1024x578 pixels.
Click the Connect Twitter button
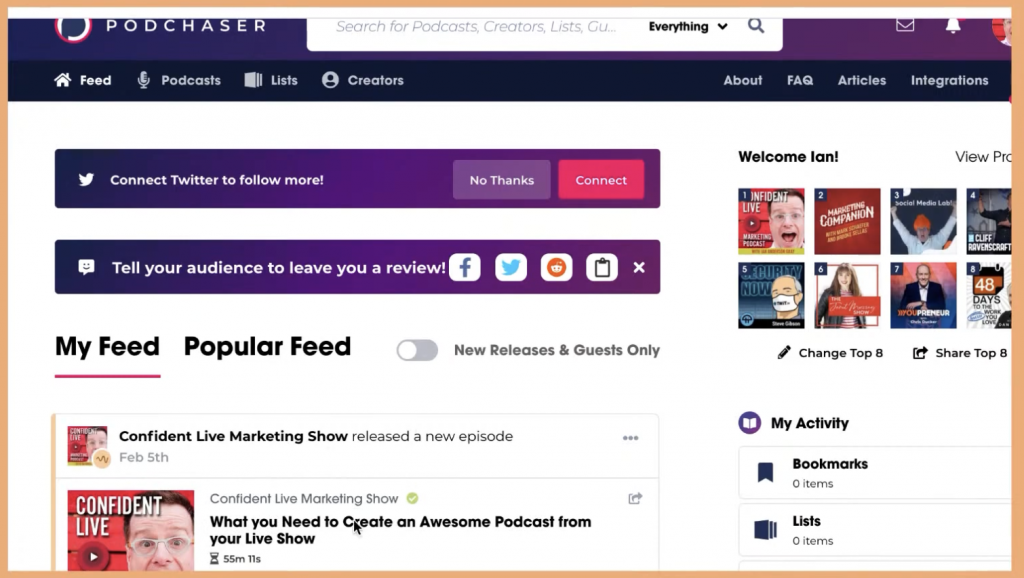(601, 180)
